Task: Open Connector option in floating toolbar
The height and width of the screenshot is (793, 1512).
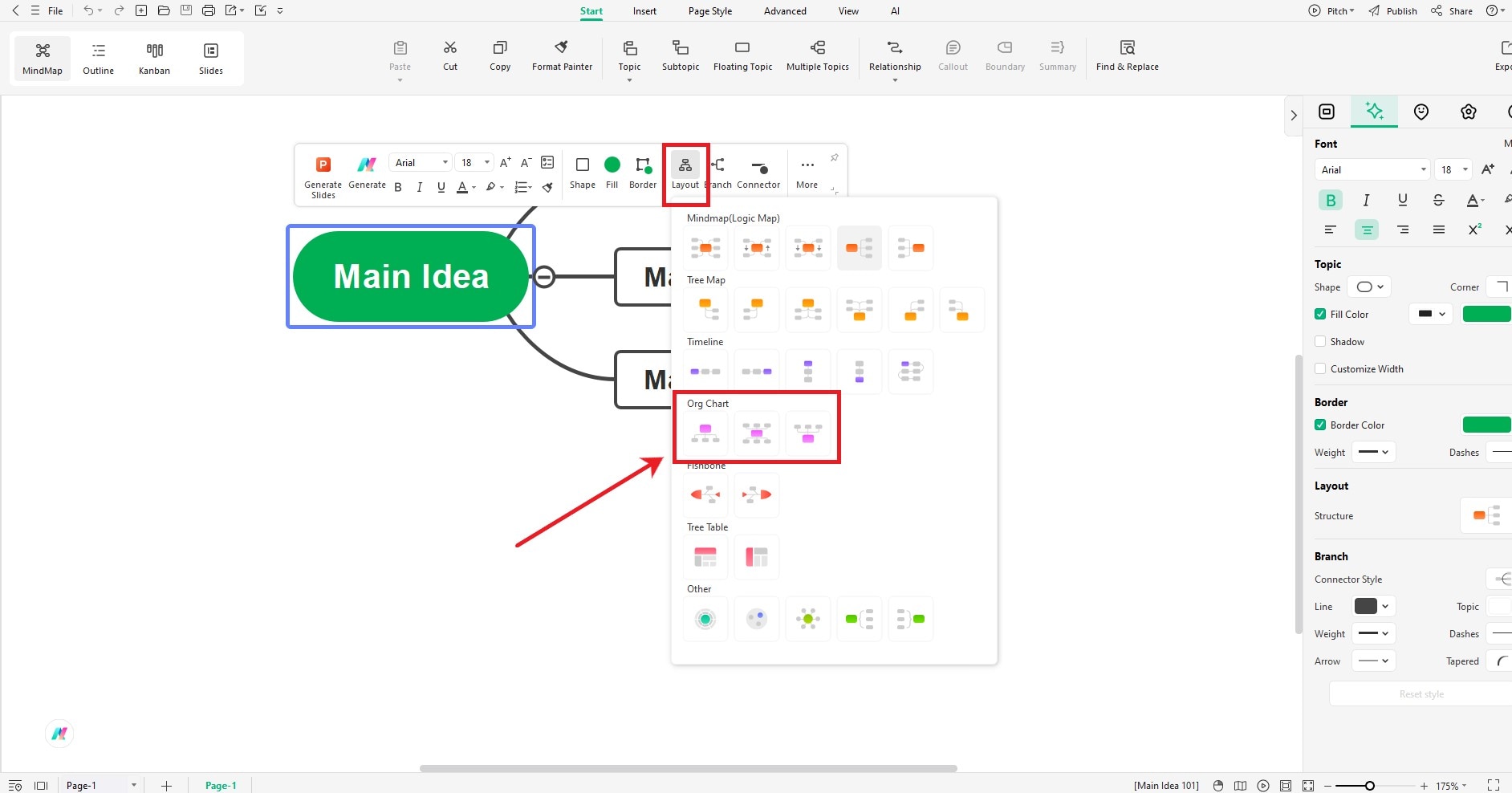Action: (758, 173)
